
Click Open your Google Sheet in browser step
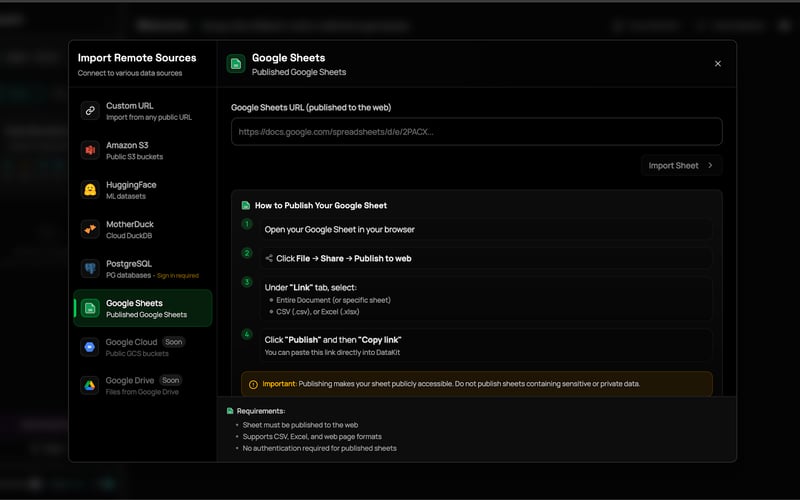coord(486,230)
